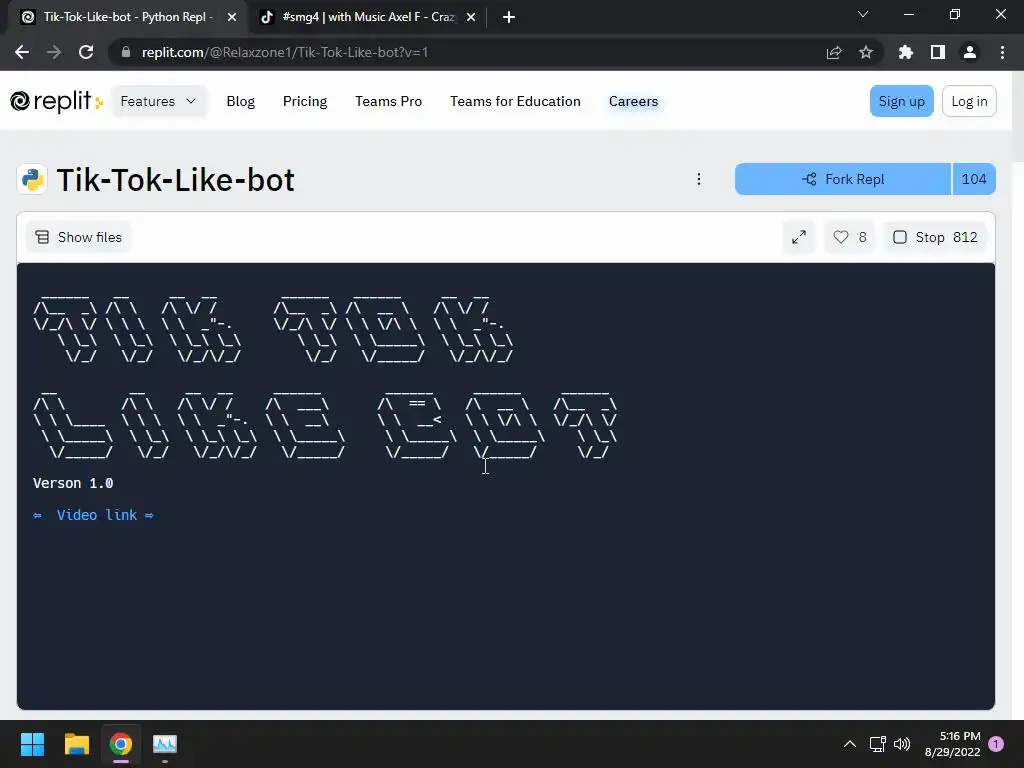Open the Chrome profile icon
Viewport: 1024px width, 768px height.
[x=970, y=52]
